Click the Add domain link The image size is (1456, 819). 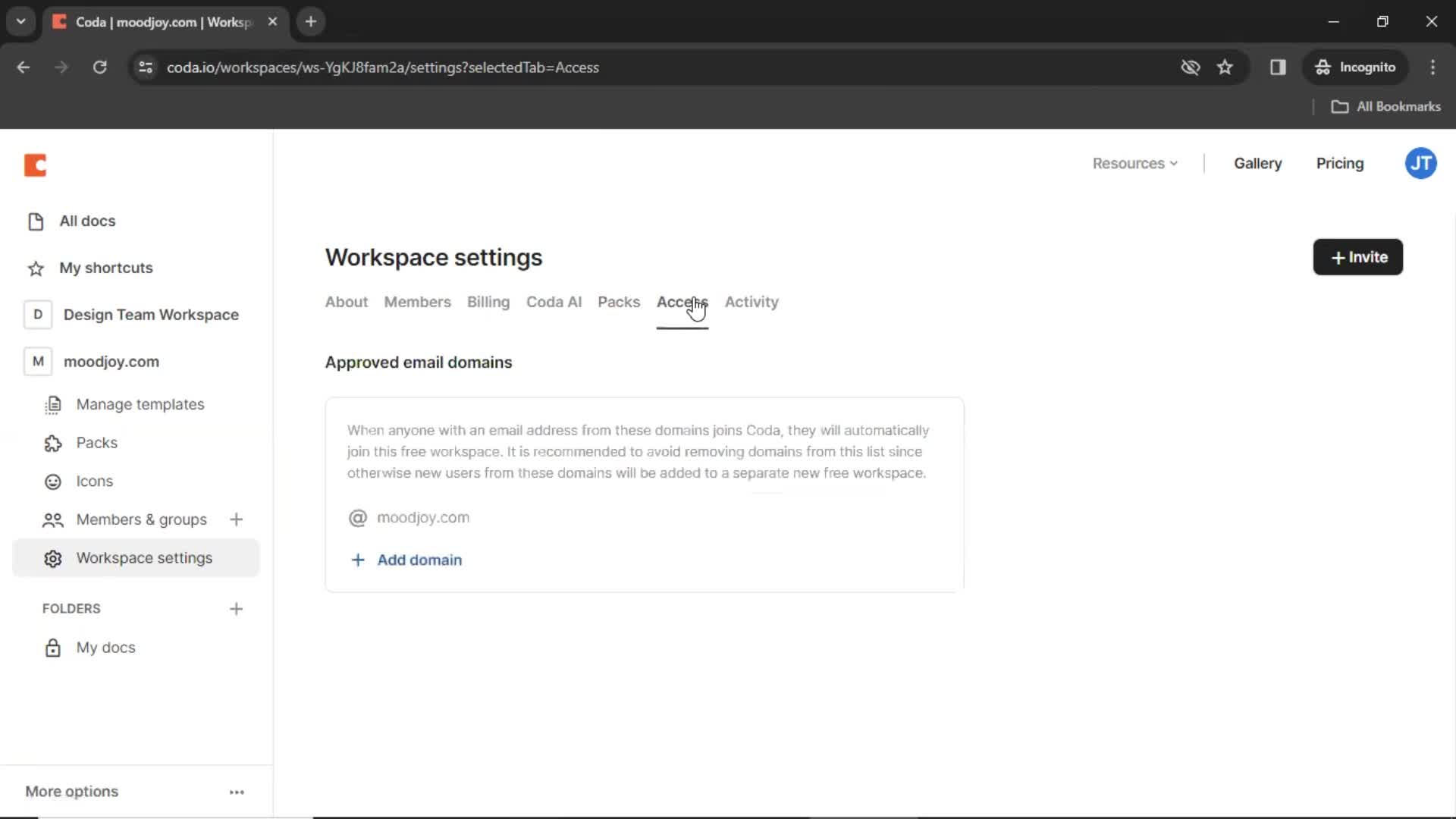[406, 560]
